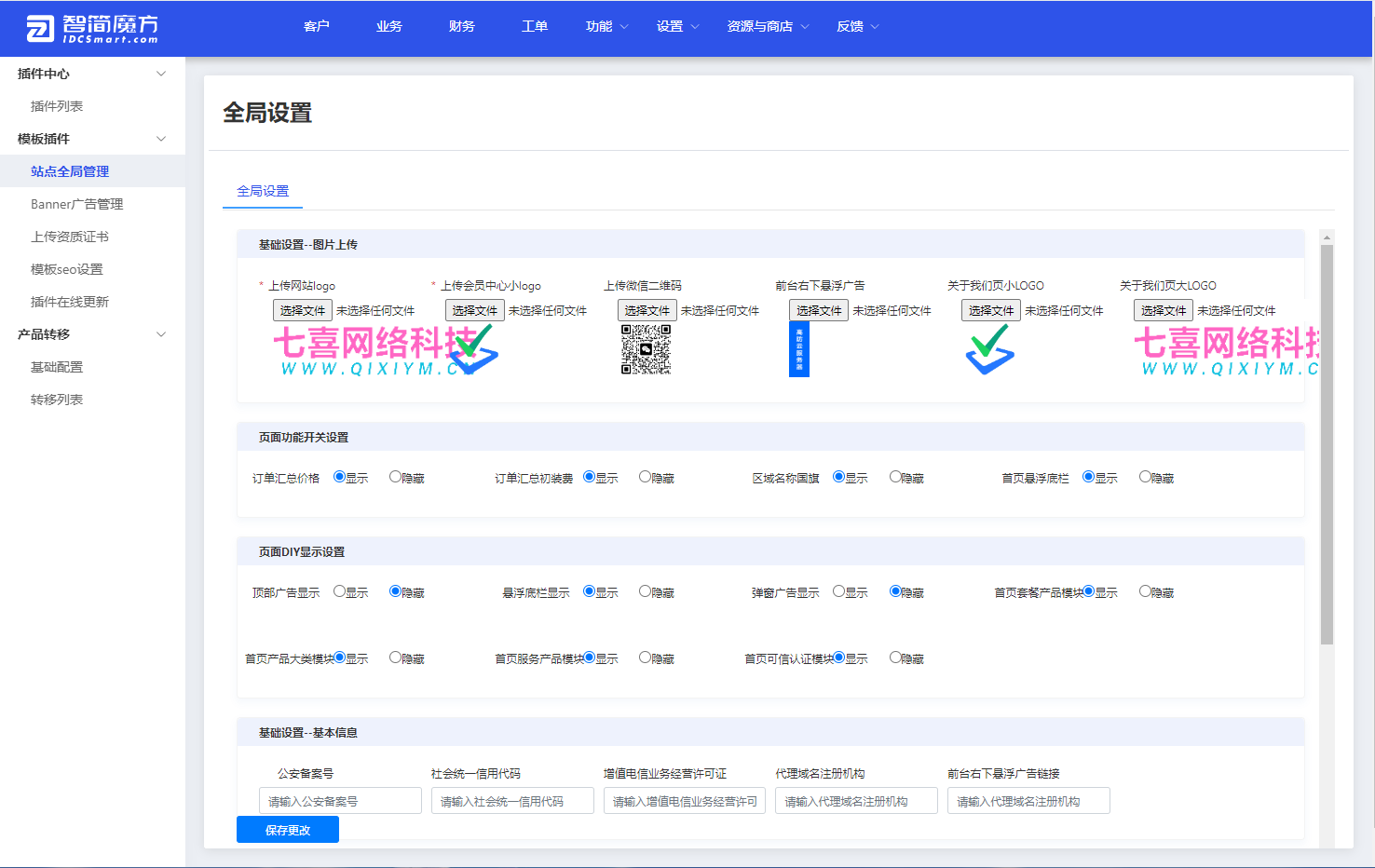Click the 智简魔方 logo icon
1375x868 pixels.
tap(39, 27)
